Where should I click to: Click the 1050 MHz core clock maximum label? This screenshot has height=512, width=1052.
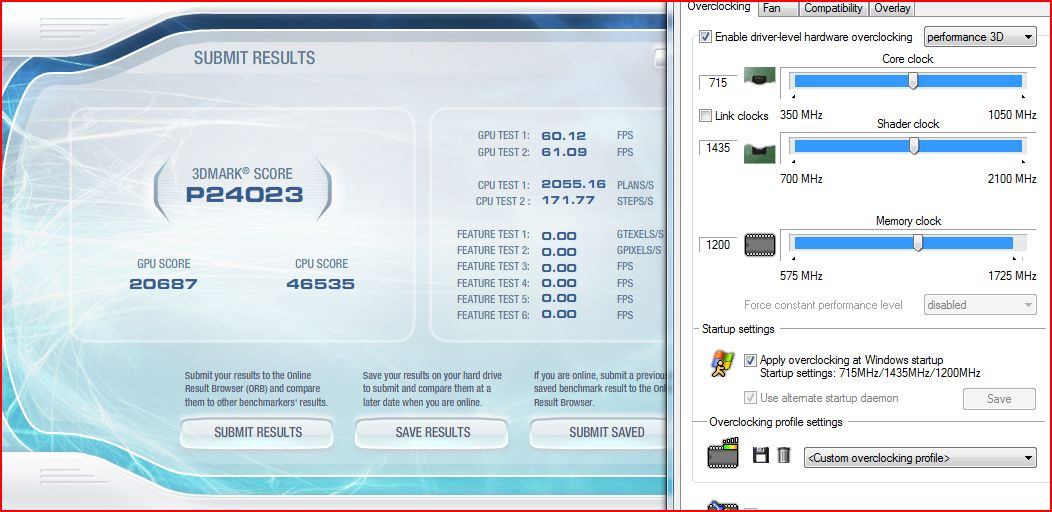pos(1012,115)
